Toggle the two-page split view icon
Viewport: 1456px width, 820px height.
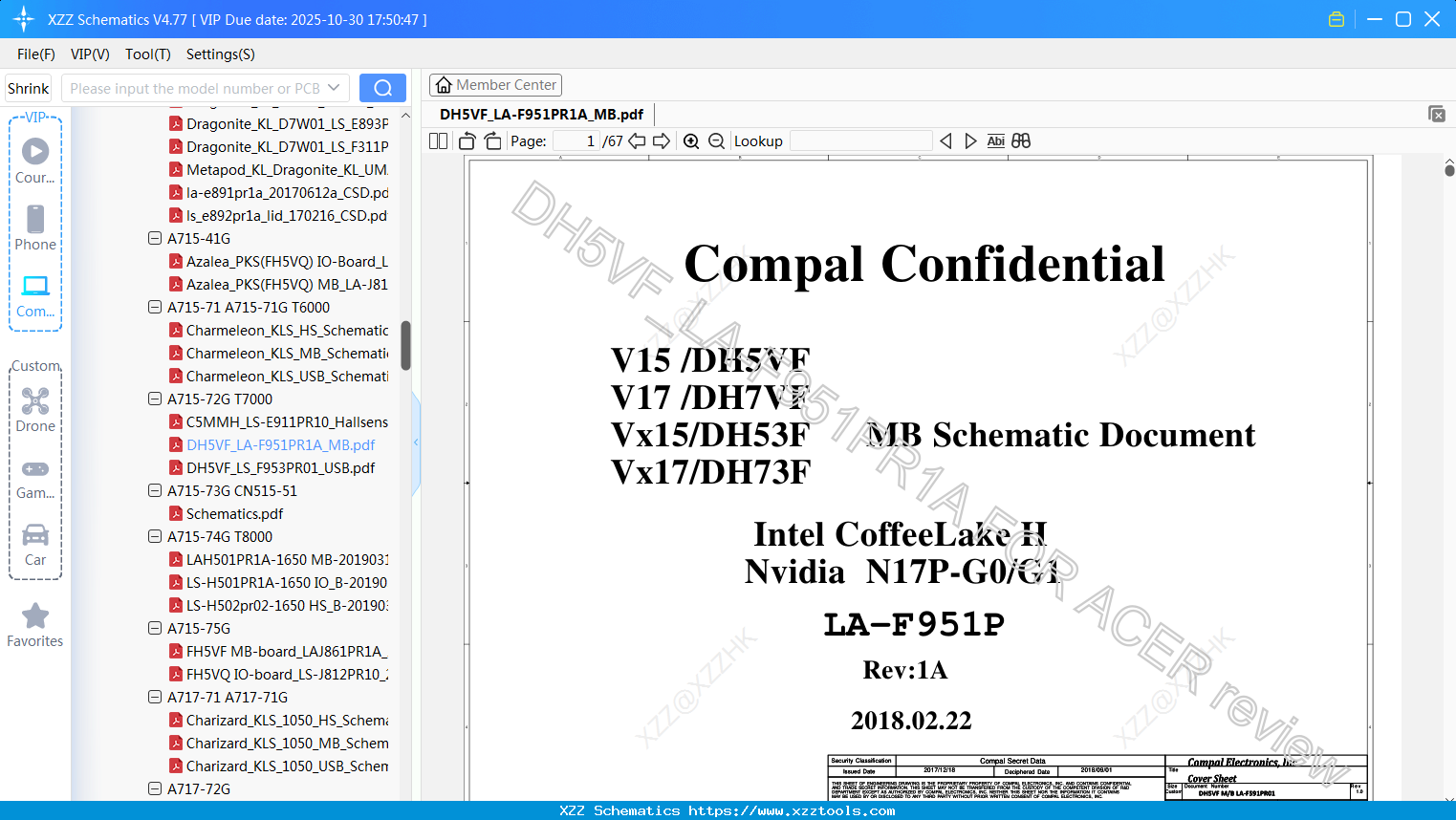439,141
